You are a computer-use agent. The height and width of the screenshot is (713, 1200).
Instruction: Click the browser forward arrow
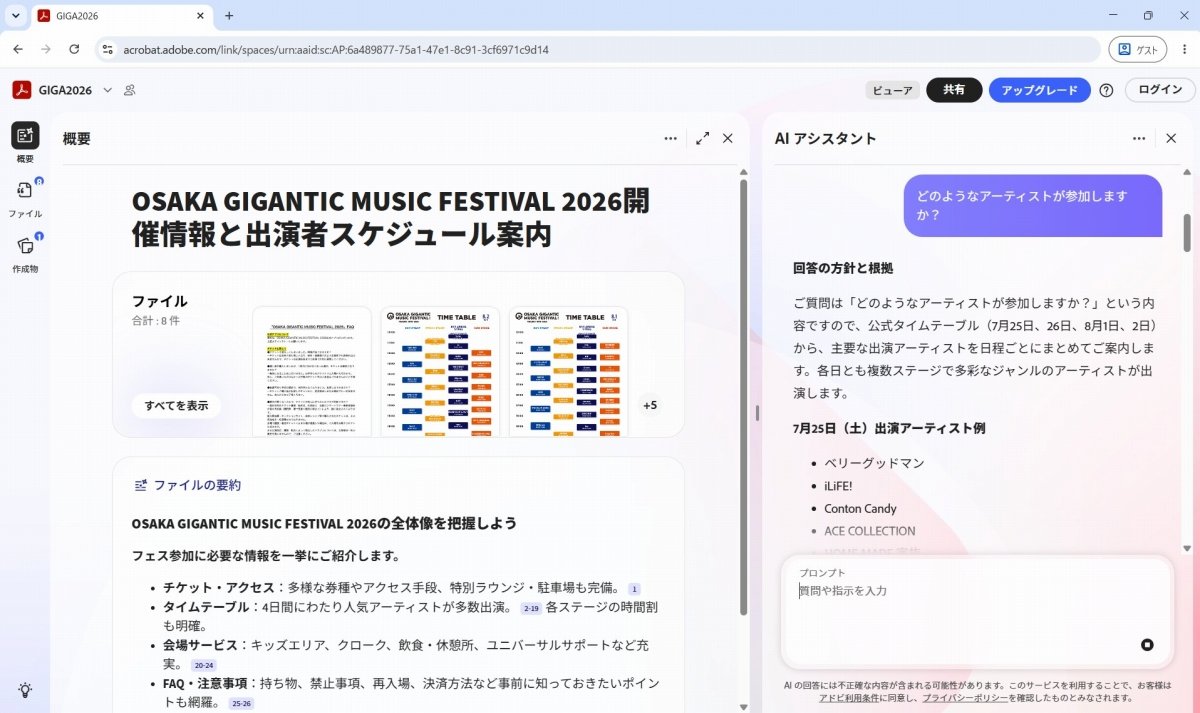(46, 49)
